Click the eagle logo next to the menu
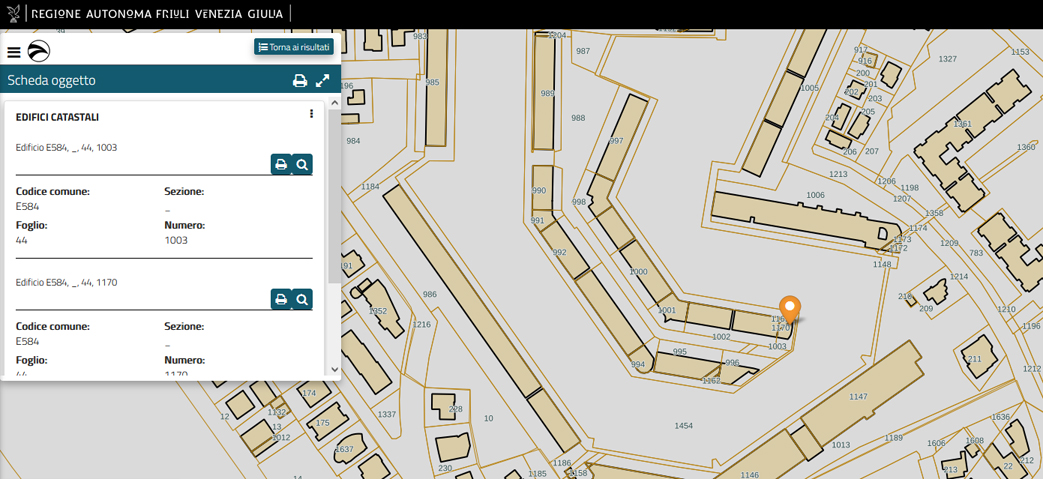Image resolution: width=1043 pixels, height=479 pixels. click(39, 52)
